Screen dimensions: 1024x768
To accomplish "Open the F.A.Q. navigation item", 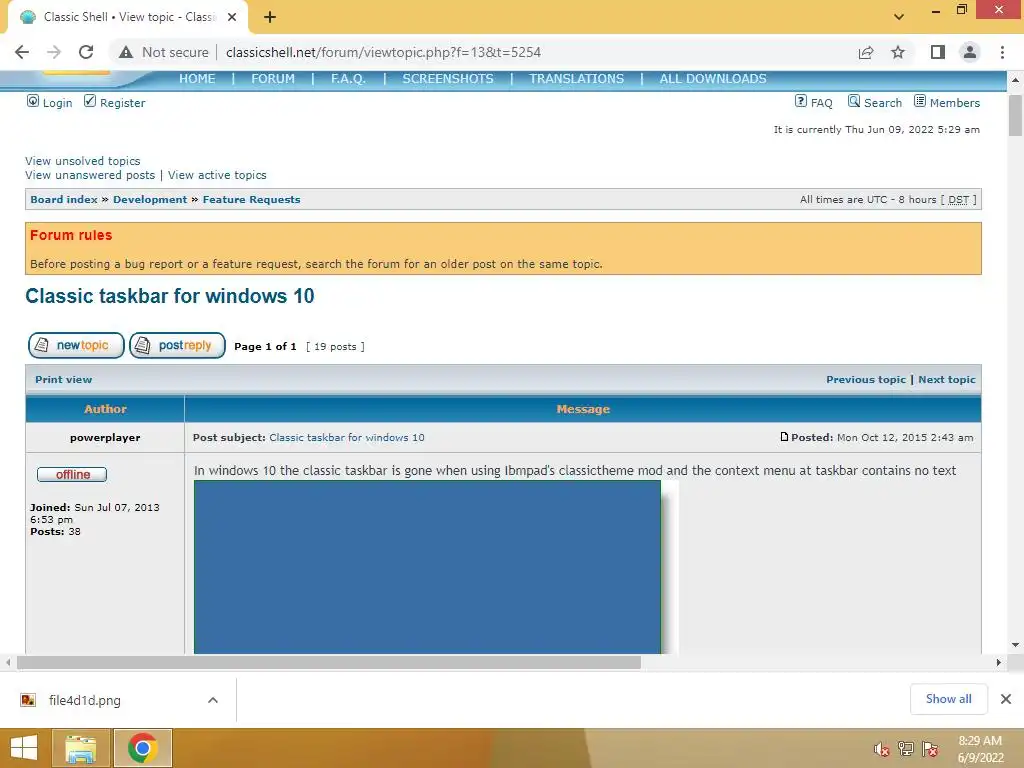I will (x=348, y=78).
